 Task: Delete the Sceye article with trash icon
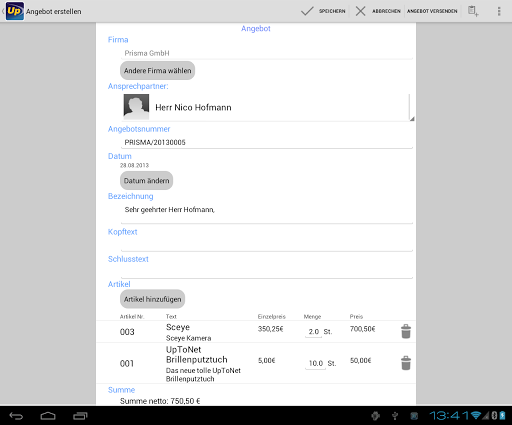(406, 331)
